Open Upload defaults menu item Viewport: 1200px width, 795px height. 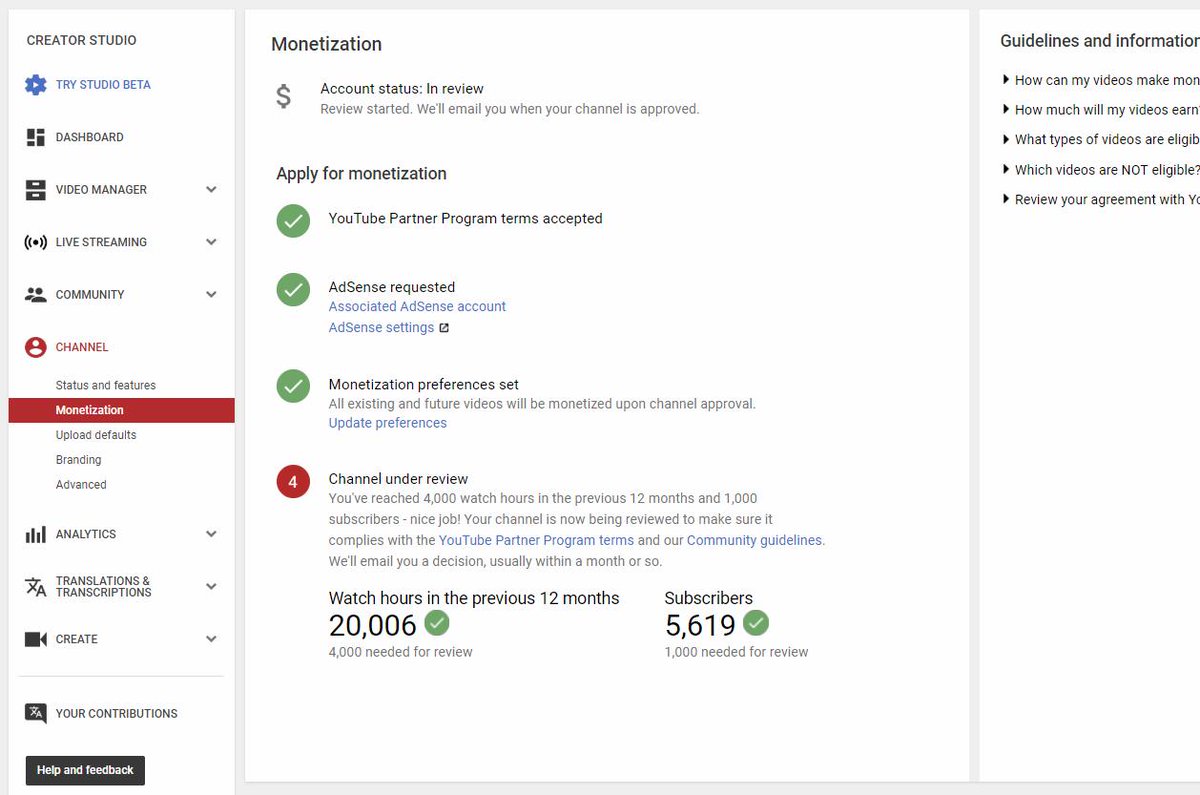tap(96, 435)
